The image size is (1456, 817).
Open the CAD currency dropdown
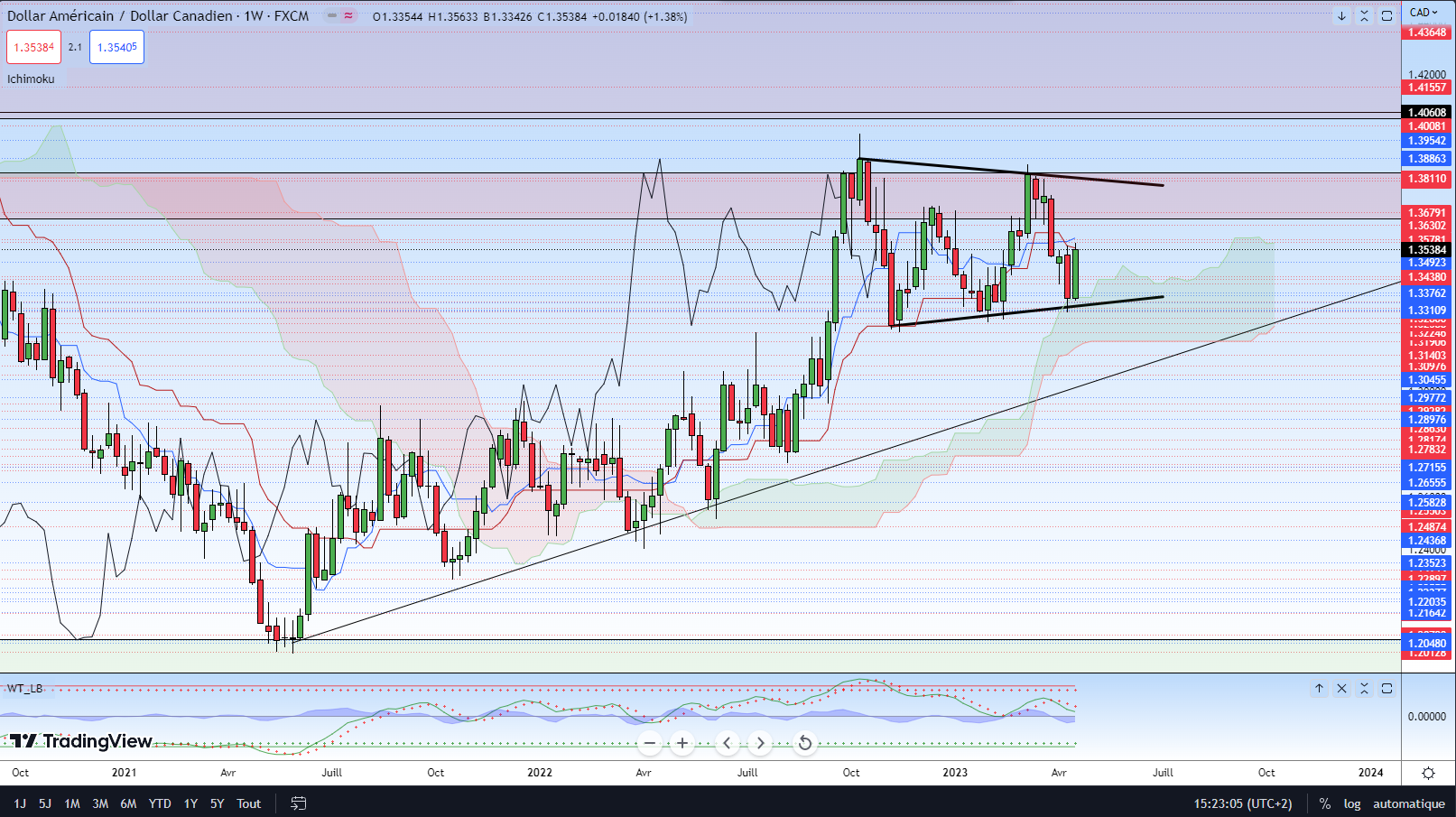(x=1424, y=13)
